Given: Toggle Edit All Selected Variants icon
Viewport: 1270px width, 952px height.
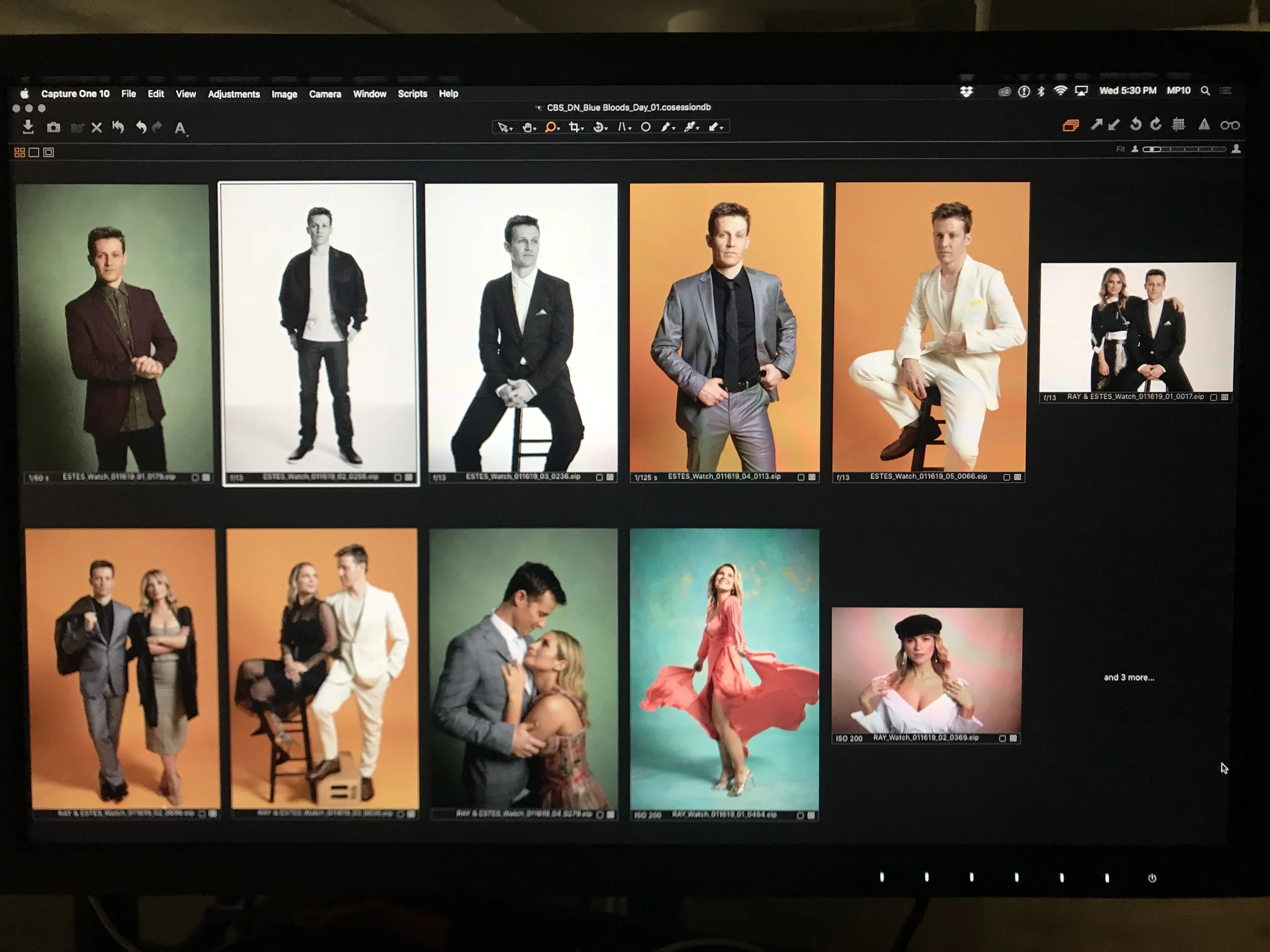Looking at the screenshot, I should [x=1070, y=125].
